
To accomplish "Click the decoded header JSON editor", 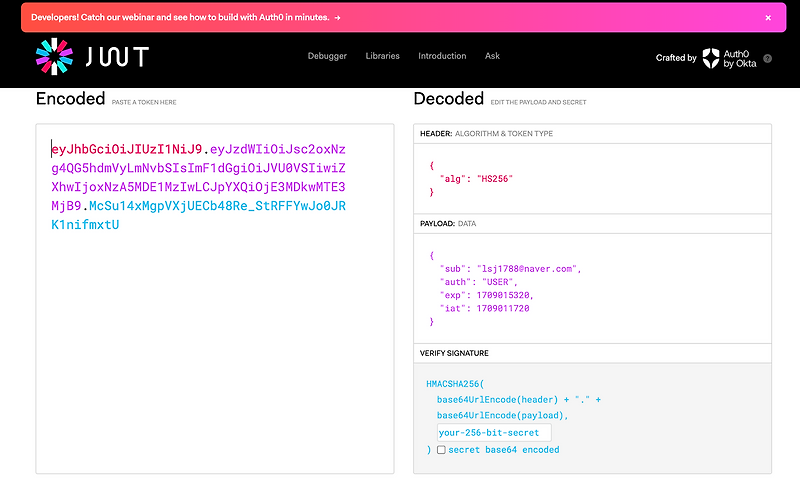I will coord(592,177).
